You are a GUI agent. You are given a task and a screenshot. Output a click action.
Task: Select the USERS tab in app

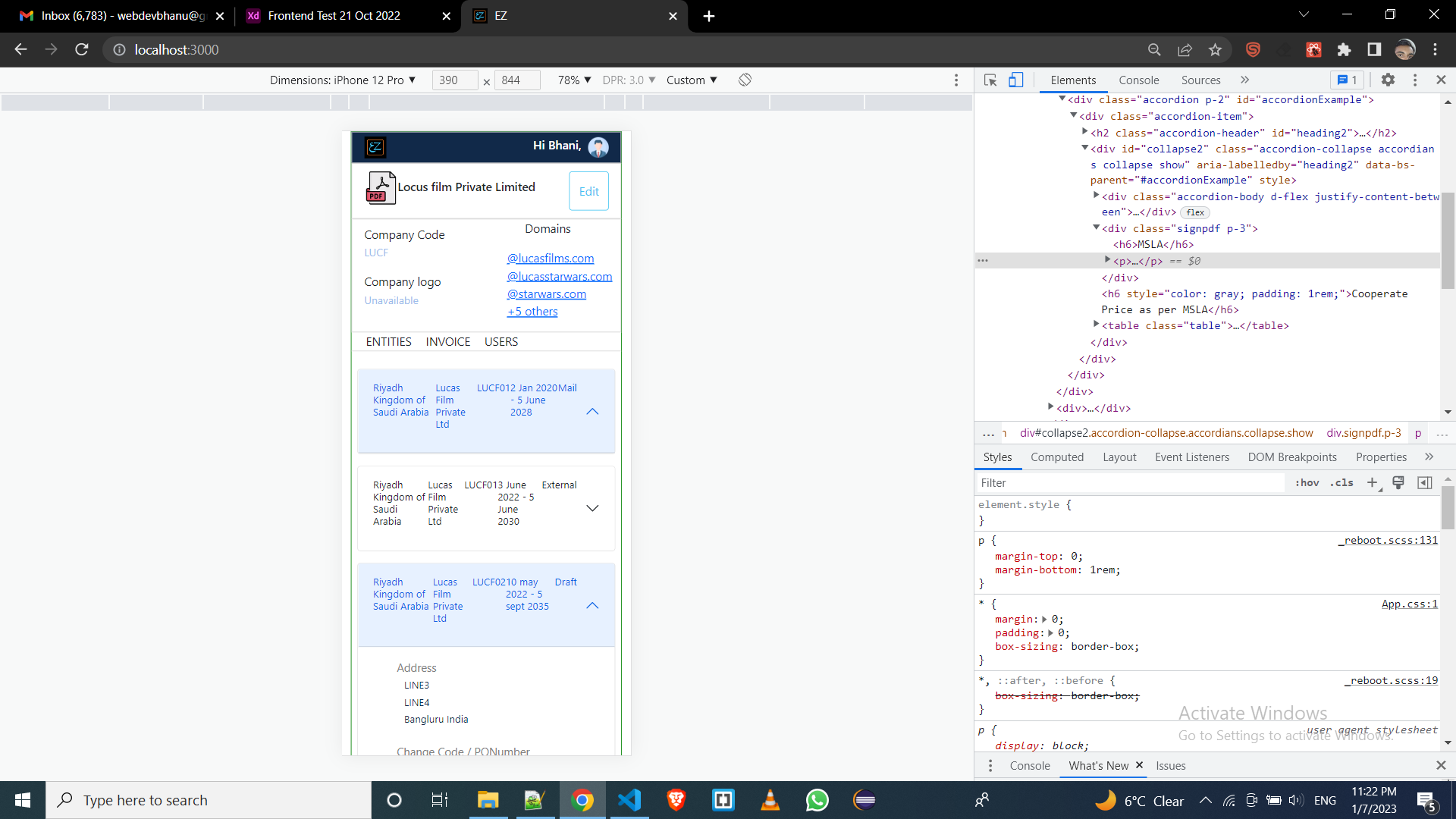(x=501, y=342)
